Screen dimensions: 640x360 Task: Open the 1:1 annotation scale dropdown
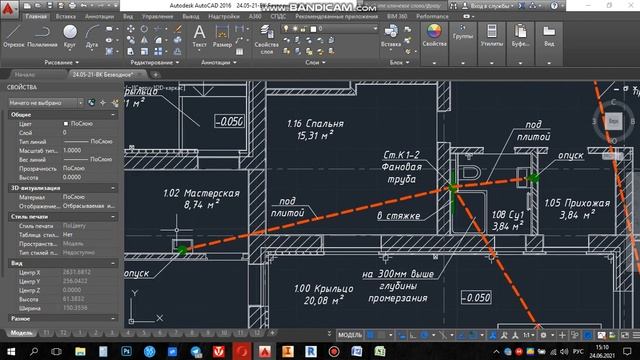tap(529, 335)
